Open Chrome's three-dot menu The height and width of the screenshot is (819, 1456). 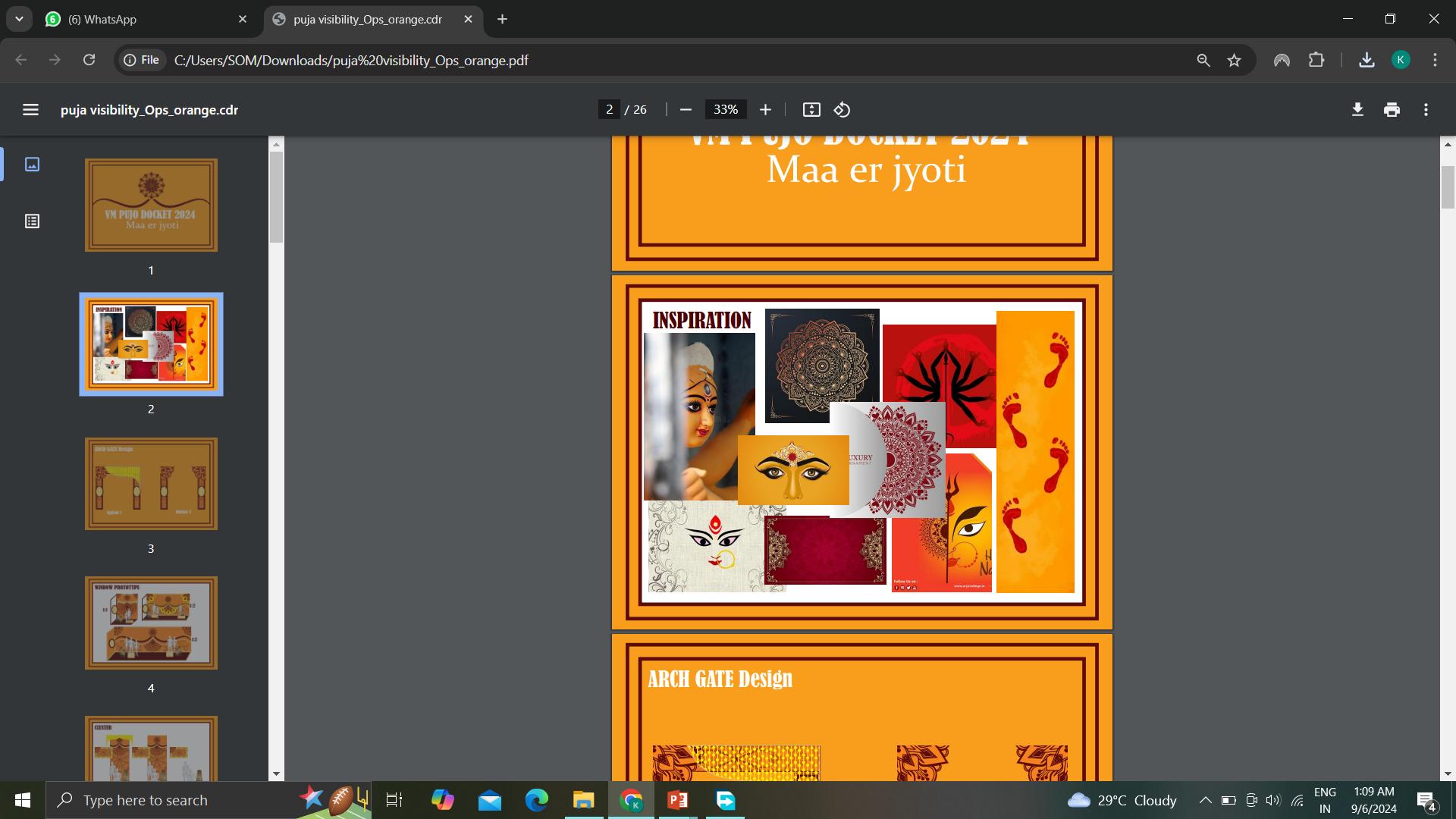click(1435, 60)
